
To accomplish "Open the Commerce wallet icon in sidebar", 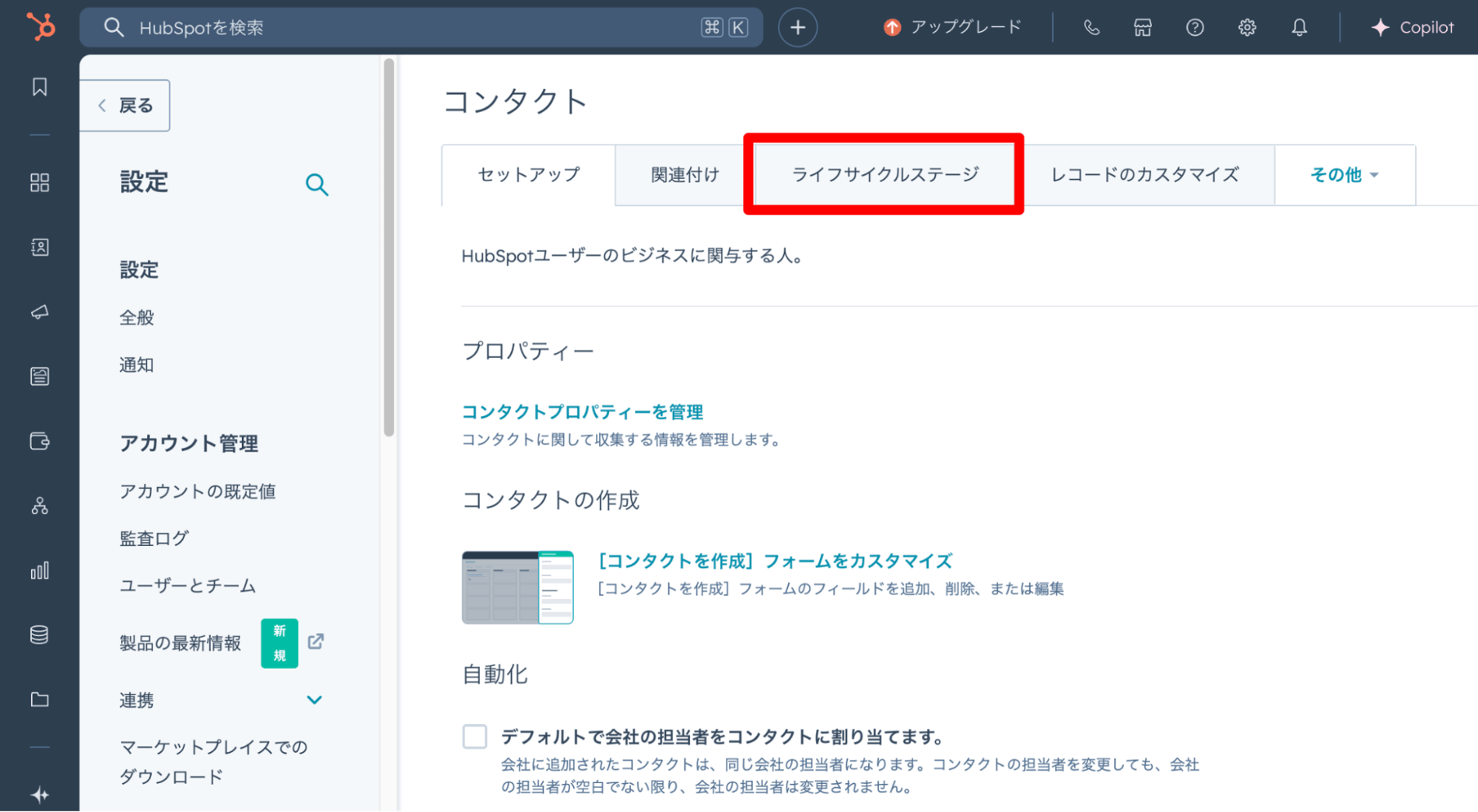I will (x=40, y=441).
